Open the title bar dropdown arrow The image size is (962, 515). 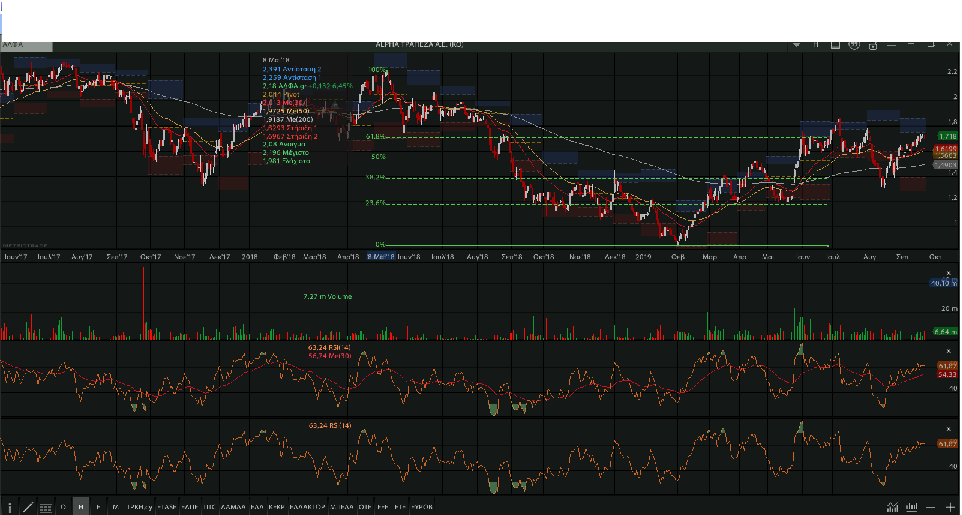pyautogui.click(x=796, y=45)
